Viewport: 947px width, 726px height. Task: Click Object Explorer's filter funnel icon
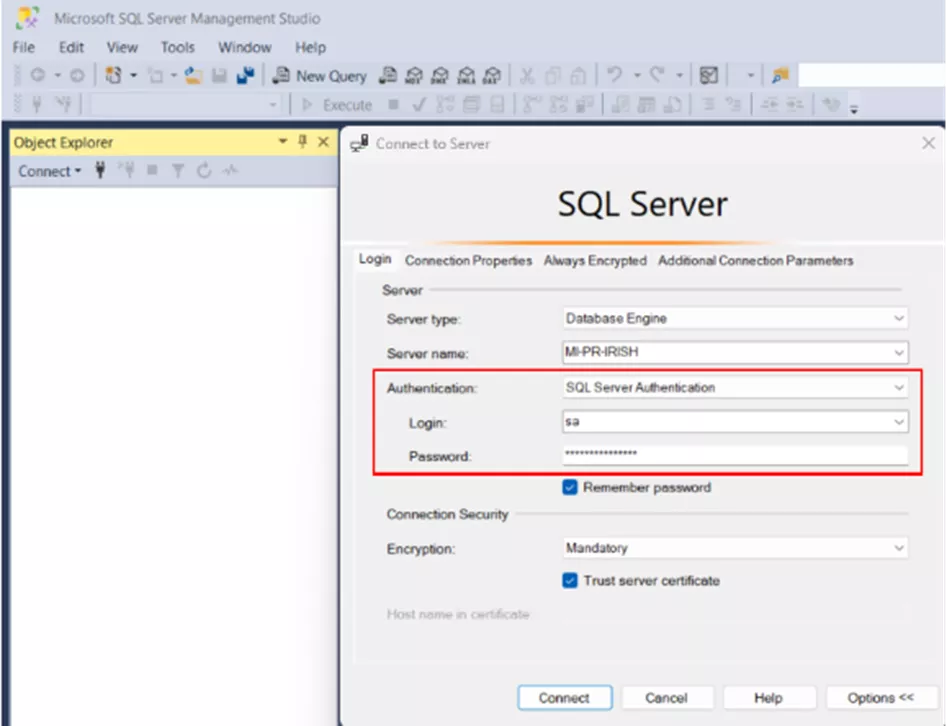click(x=178, y=171)
